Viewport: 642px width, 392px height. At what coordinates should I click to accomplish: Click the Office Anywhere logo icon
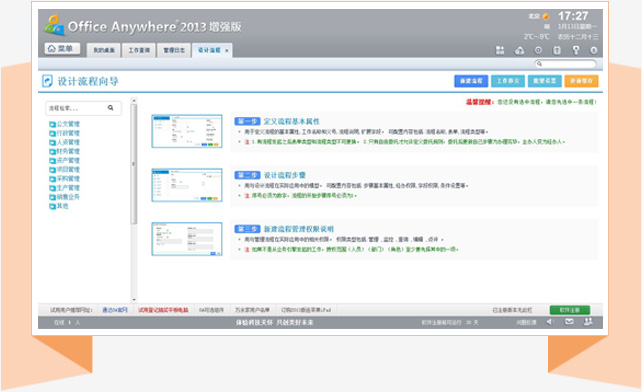point(54,25)
